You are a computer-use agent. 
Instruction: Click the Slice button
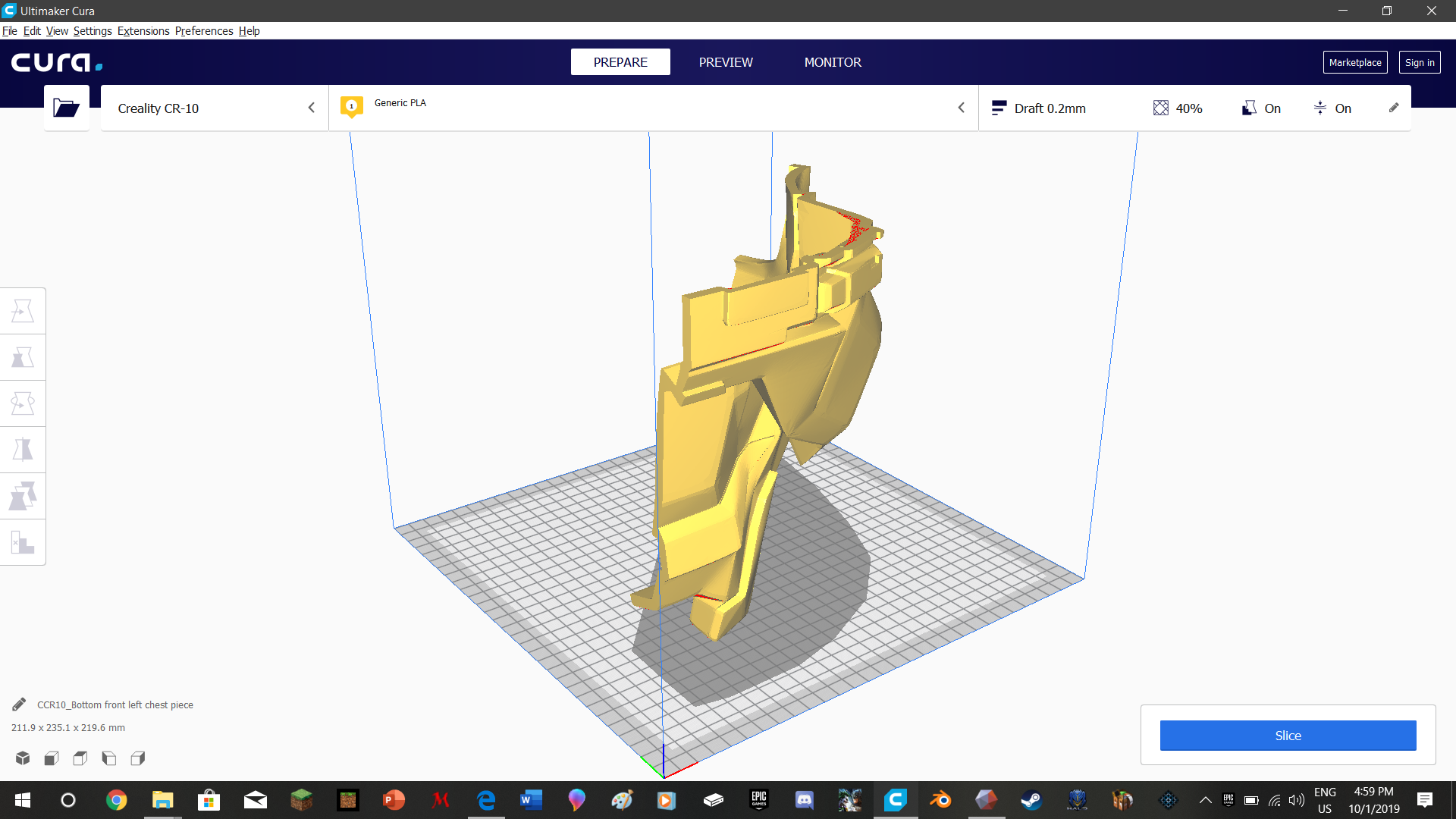click(x=1288, y=736)
